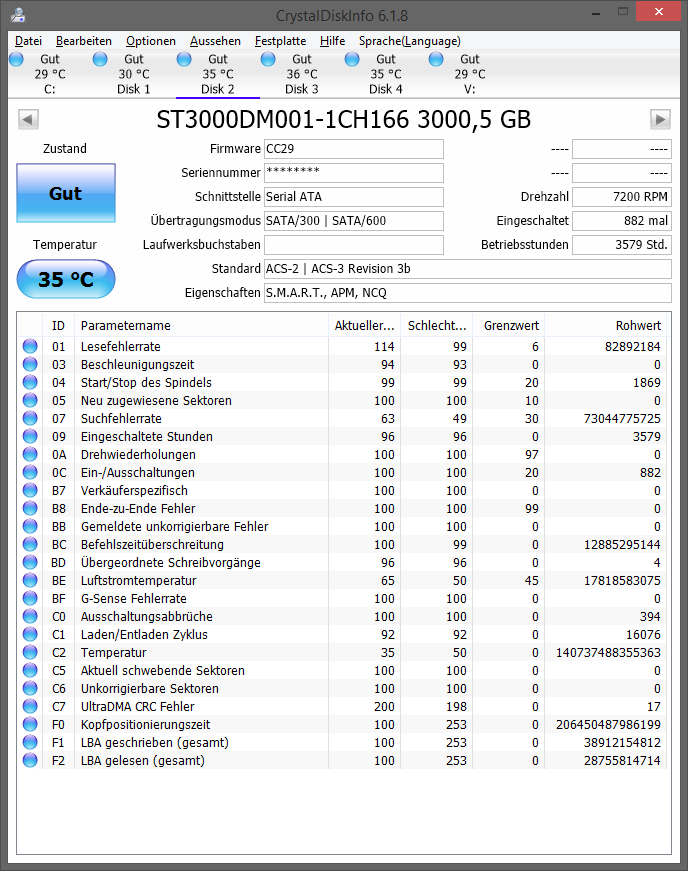The width and height of the screenshot is (688, 871).
Task: Click status orb for Befehlszeitüberschreitung row
Action: click(x=30, y=544)
